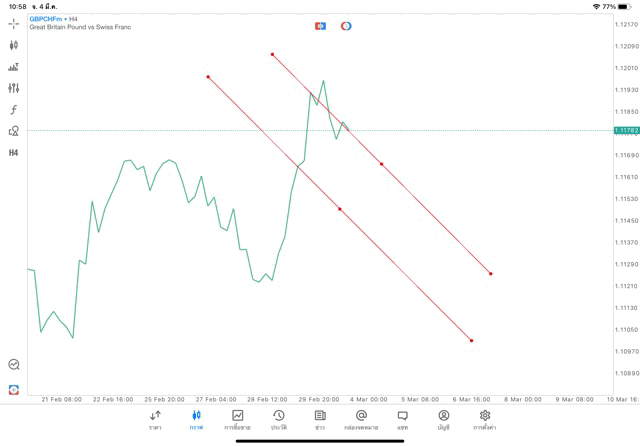
Task: Open the บัญชี account tab
Action: pyautogui.click(x=443, y=419)
